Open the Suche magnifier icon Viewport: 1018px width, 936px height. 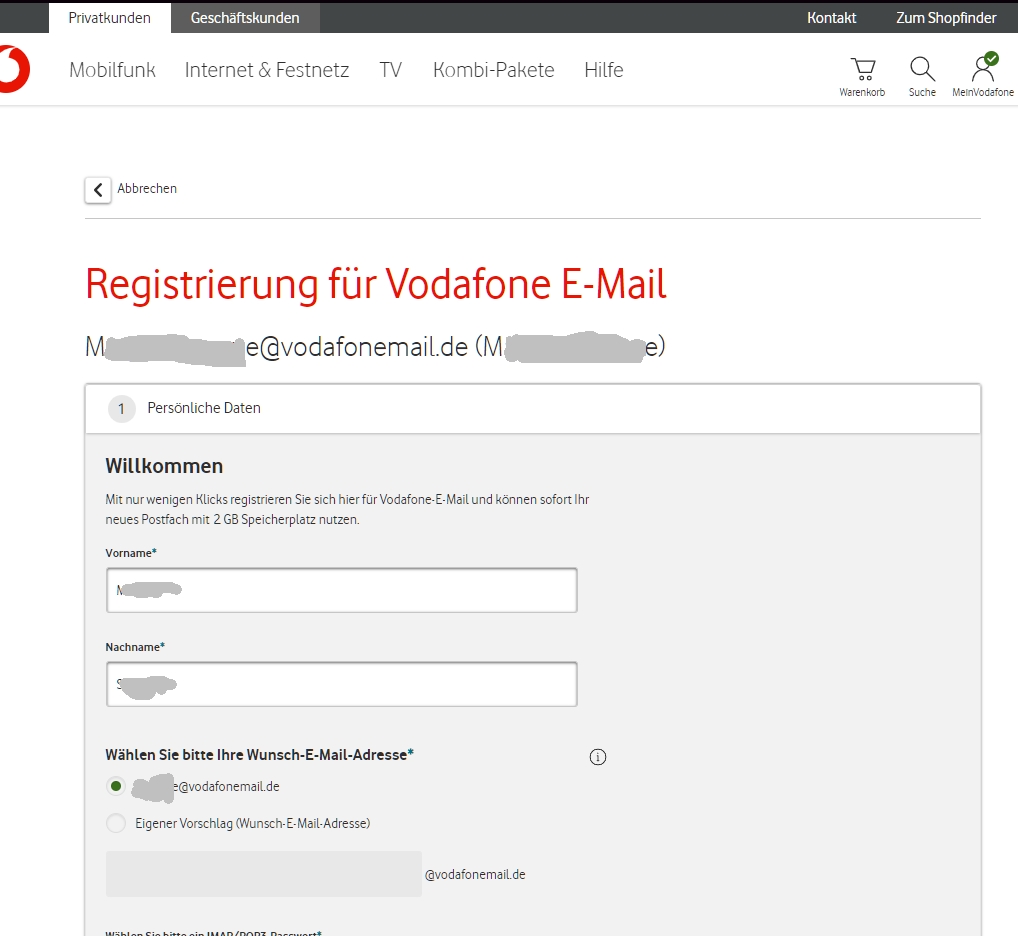(x=922, y=69)
